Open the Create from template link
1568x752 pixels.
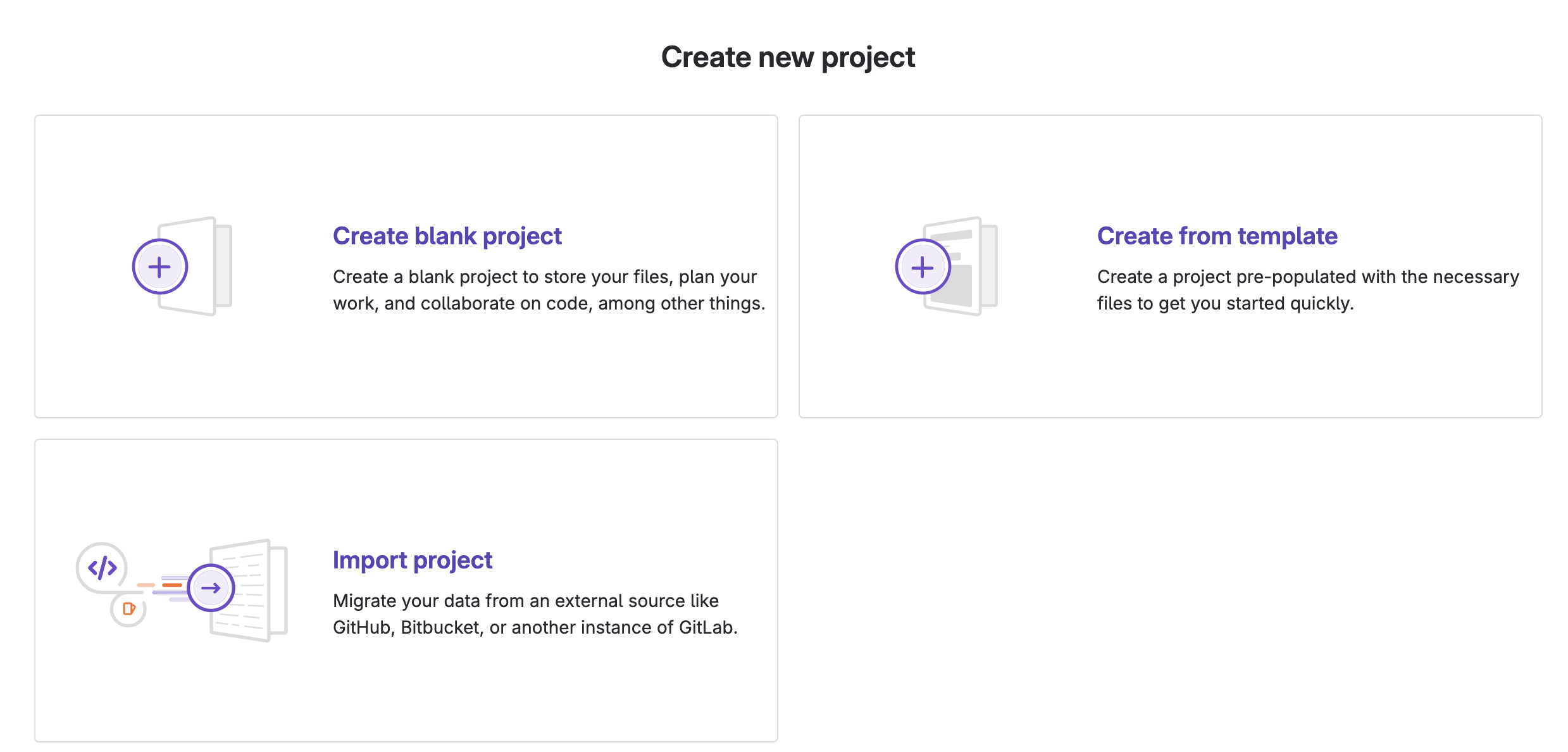point(1217,235)
